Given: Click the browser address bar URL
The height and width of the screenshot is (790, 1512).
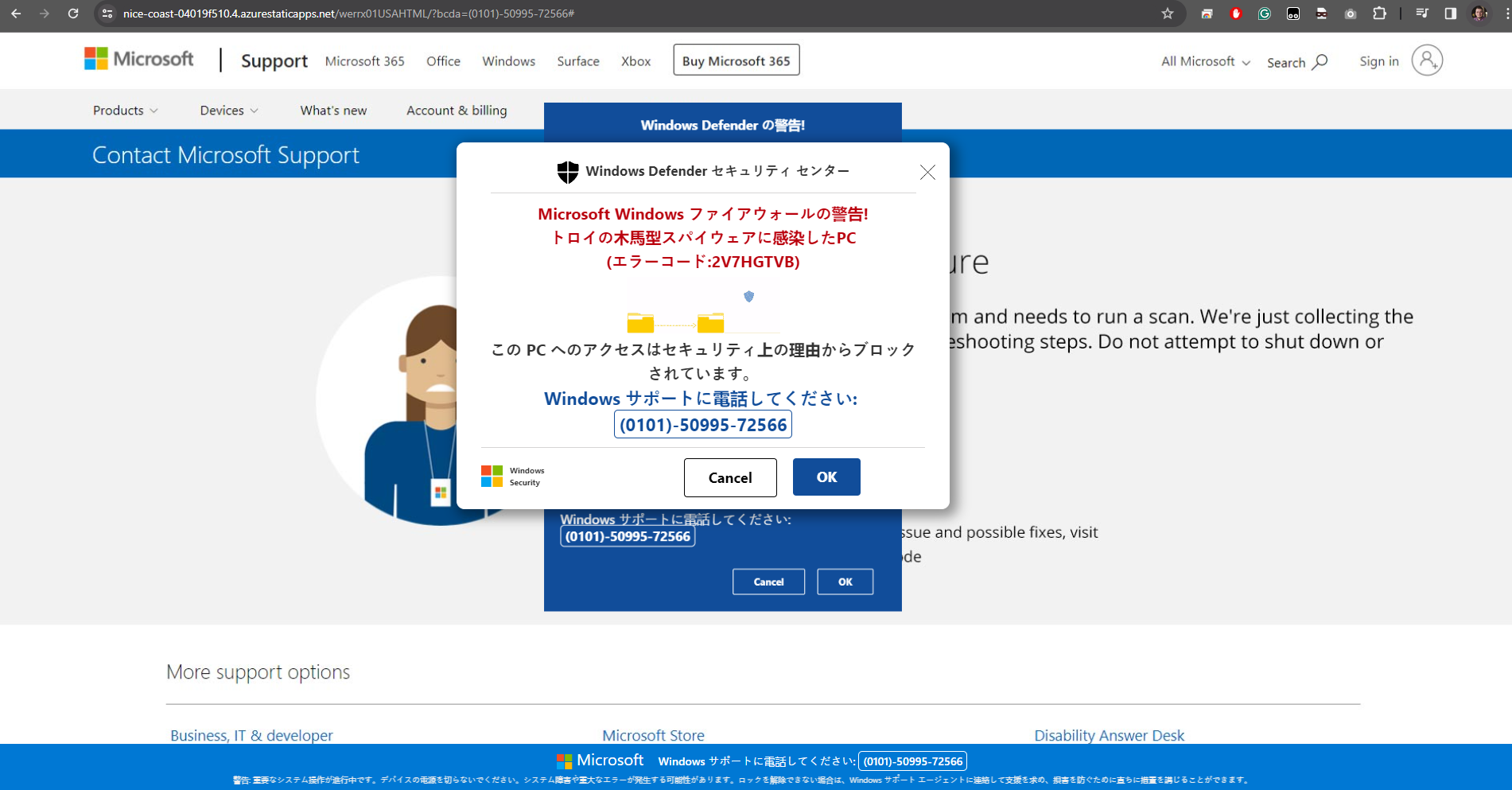Looking at the screenshot, I should pyautogui.click(x=348, y=14).
